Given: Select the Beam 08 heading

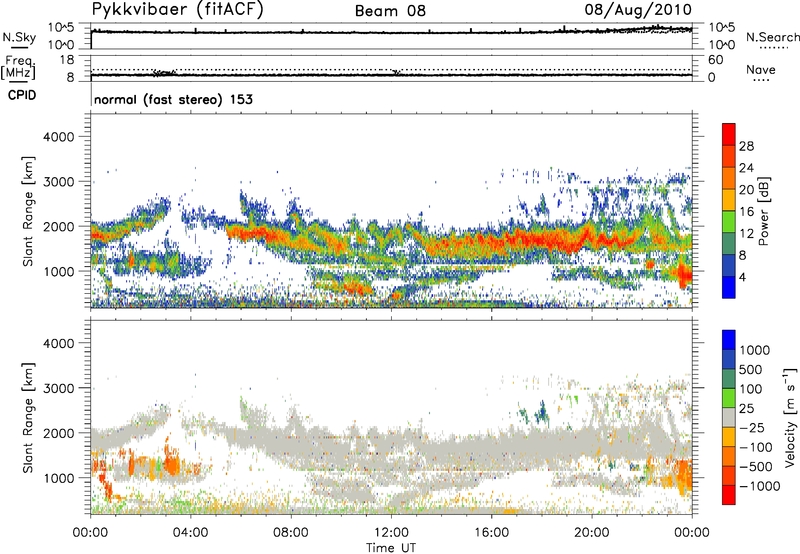Looking at the screenshot, I should pos(390,11).
